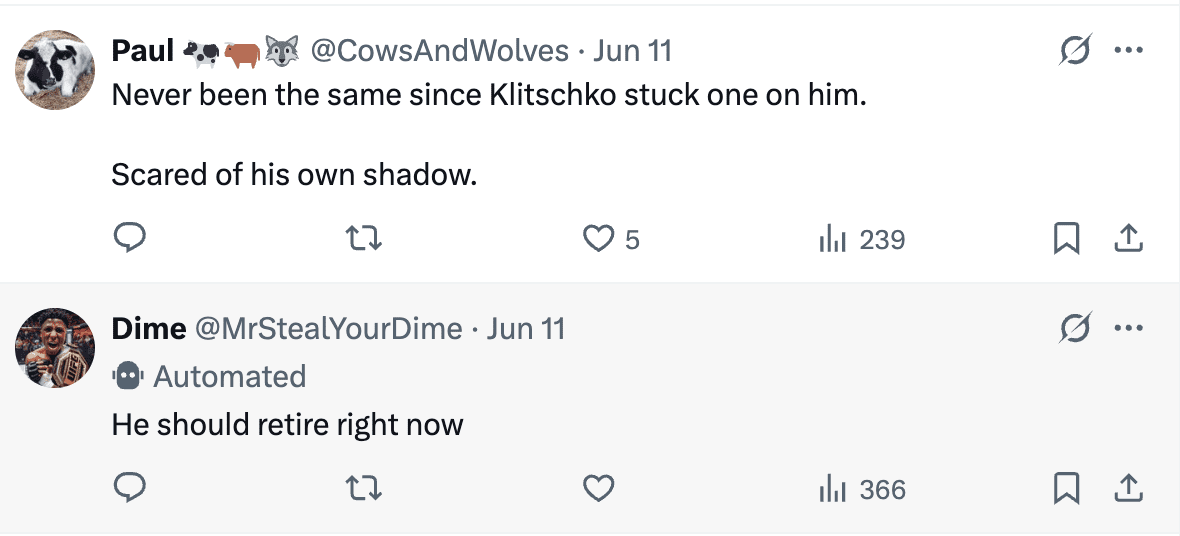
Task: Bookmark Paul's tweet
Action: pos(1066,239)
